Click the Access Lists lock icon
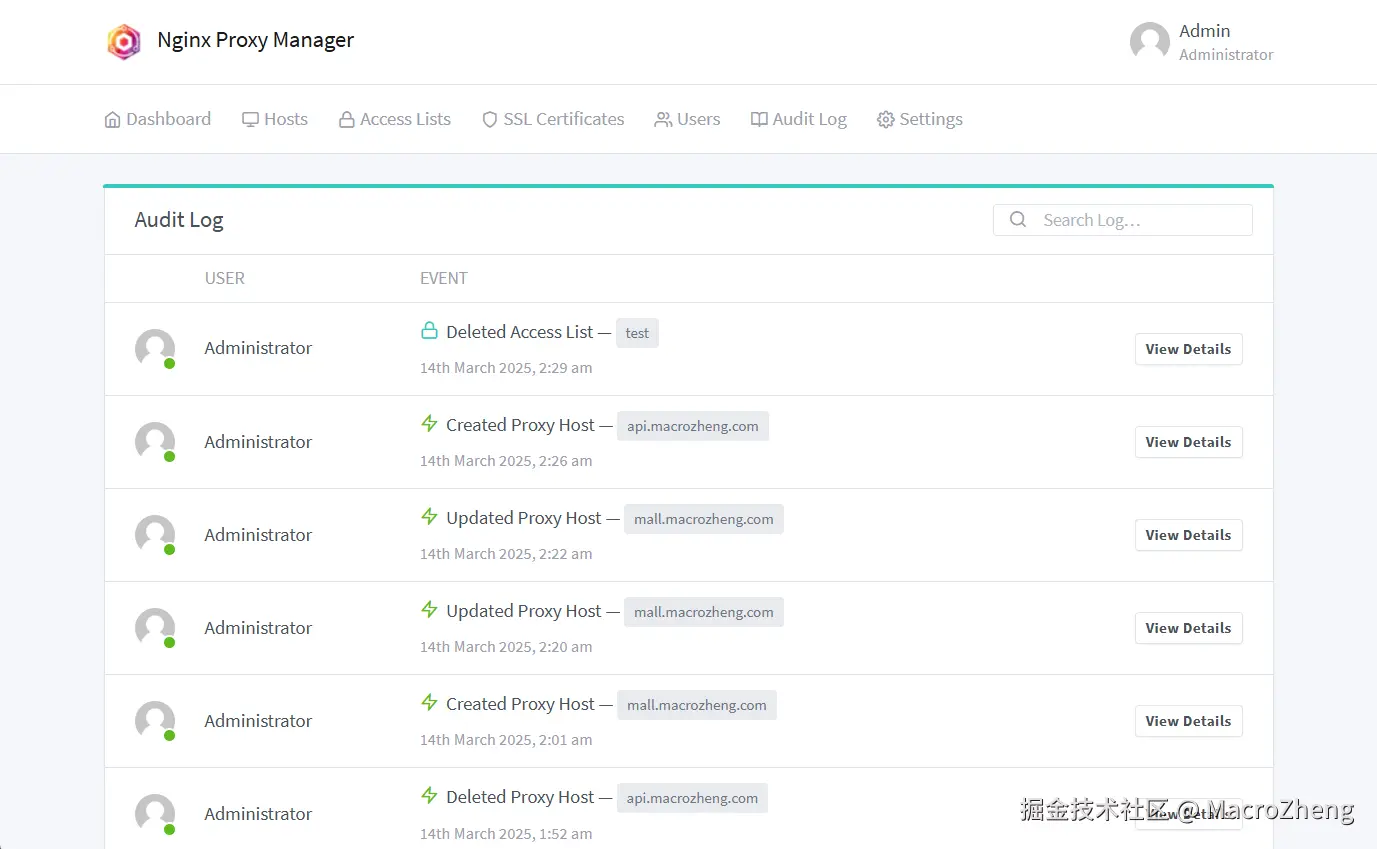 coord(347,120)
